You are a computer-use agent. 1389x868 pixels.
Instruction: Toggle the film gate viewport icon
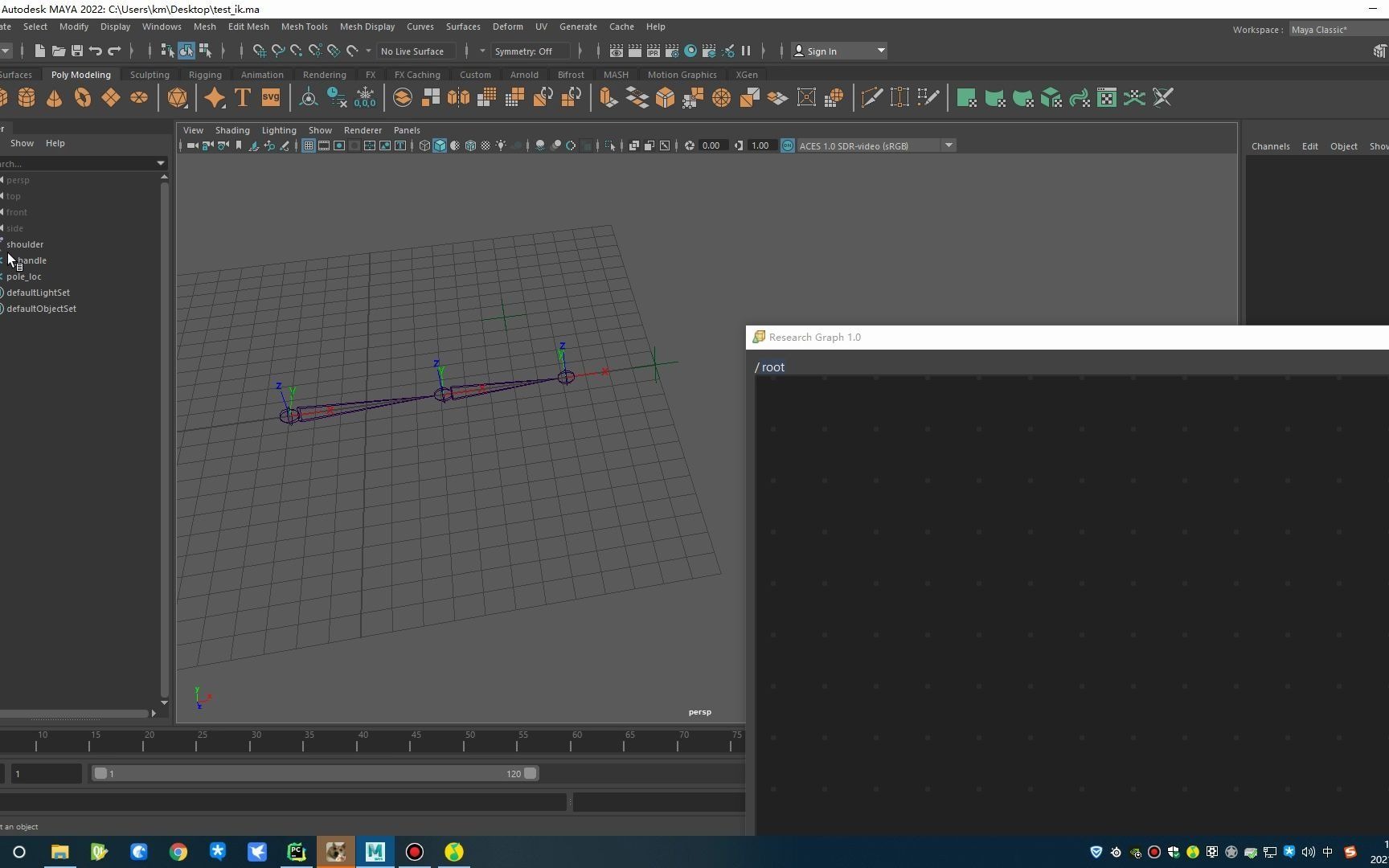click(x=324, y=145)
